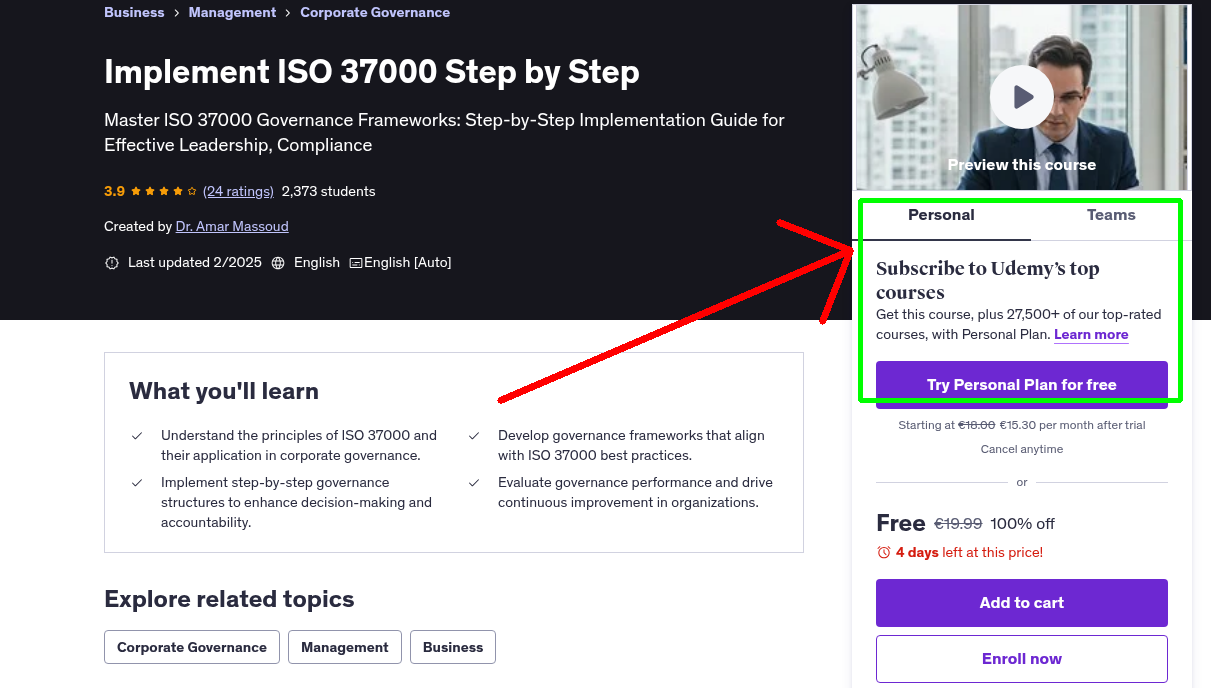The image size is (1211, 688).
Task: Click the struck-through €19.99 price
Action: click(958, 523)
